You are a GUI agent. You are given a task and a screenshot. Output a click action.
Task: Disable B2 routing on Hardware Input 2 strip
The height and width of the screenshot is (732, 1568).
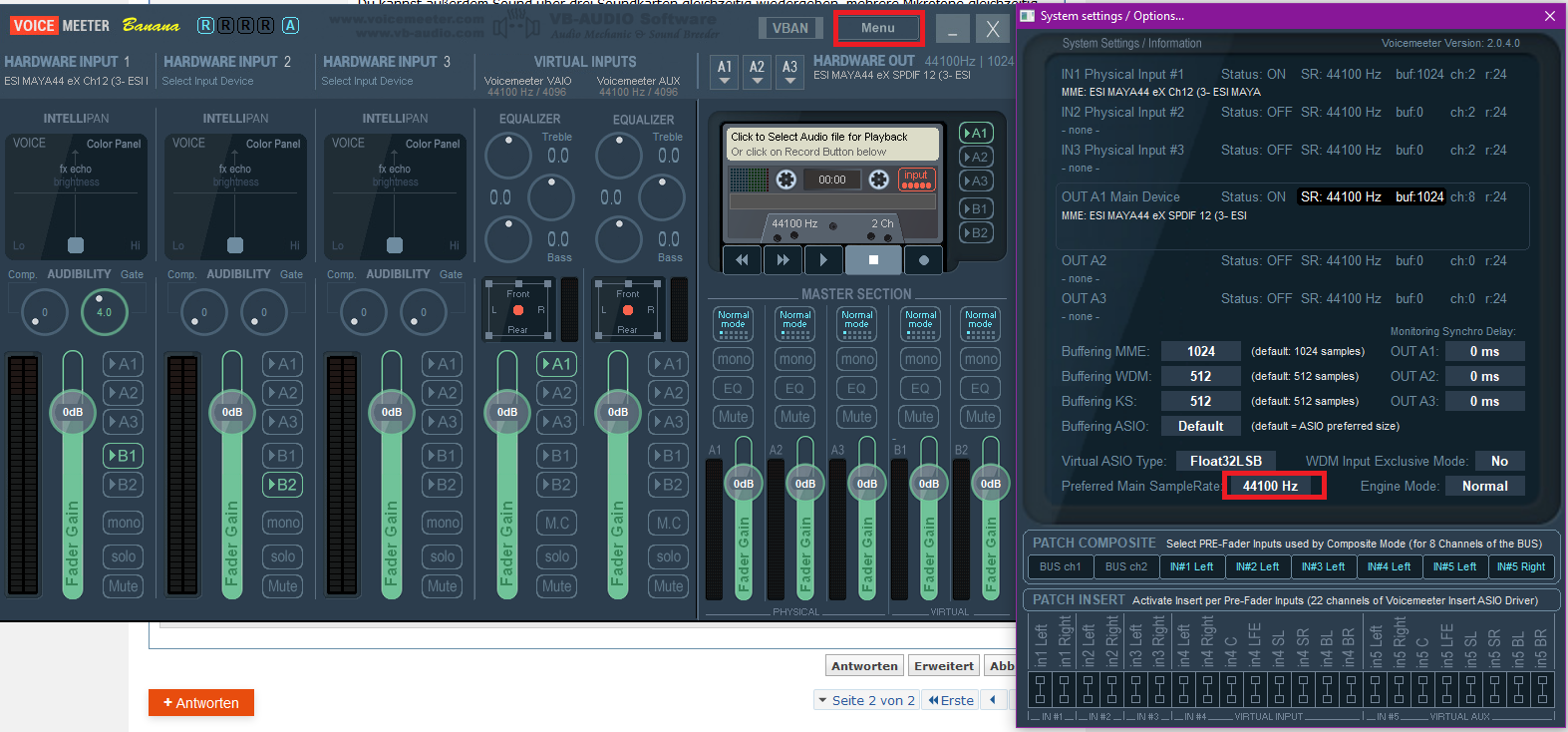coord(283,485)
